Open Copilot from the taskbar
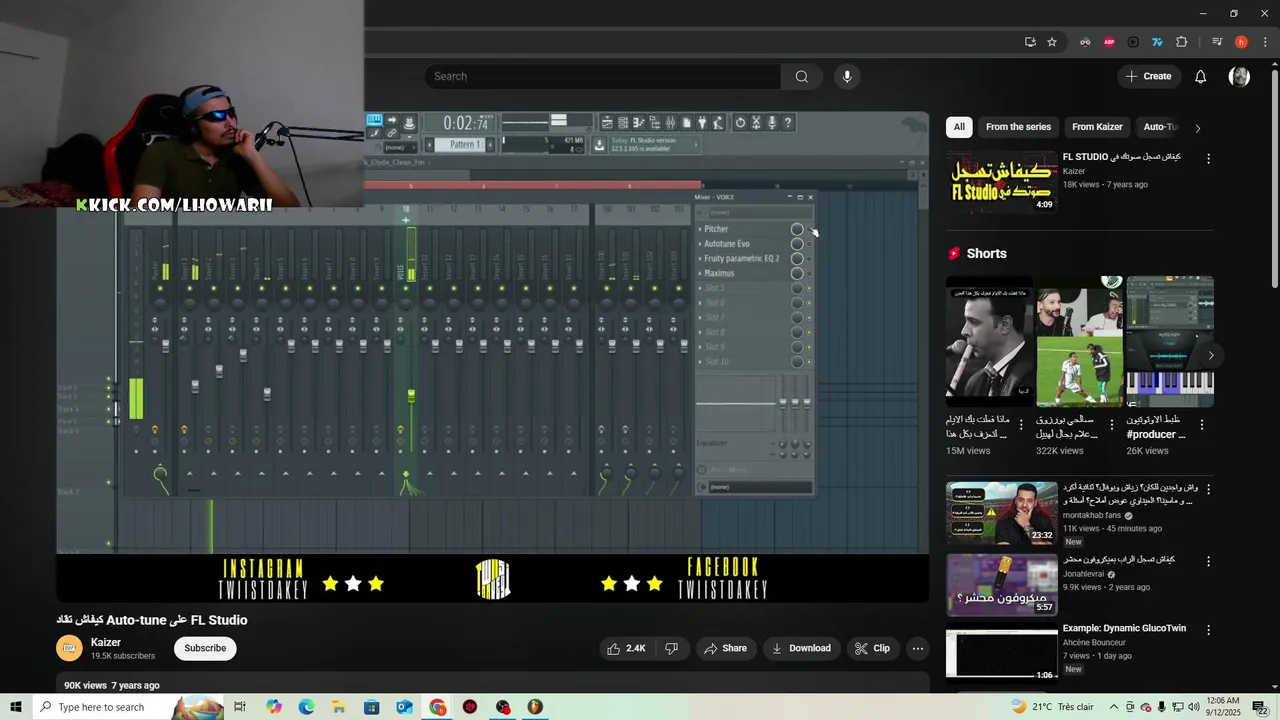The image size is (1280, 720). pyautogui.click(x=274, y=707)
